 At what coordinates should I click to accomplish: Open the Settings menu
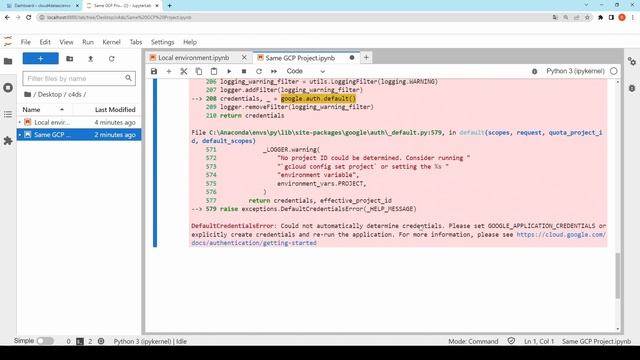[162, 42]
